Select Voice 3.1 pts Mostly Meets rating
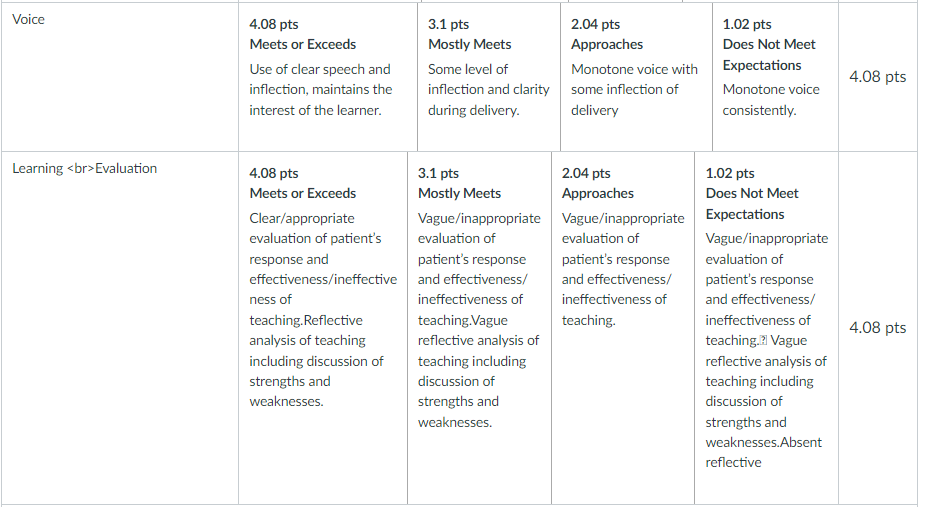This screenshot has height=507, width=952. [489, 77]
